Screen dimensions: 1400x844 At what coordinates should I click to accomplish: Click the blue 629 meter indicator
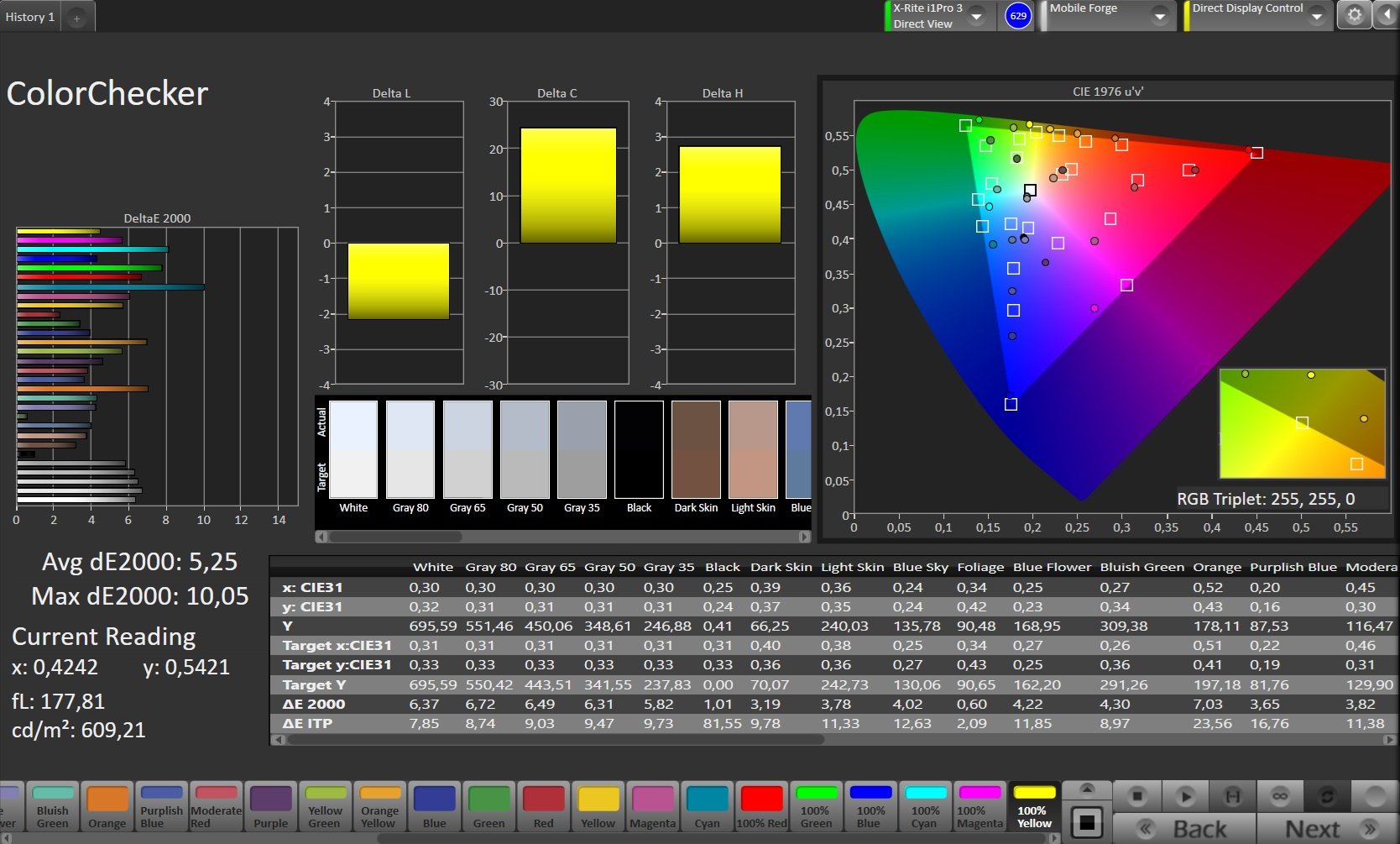tap(1018, 15)
